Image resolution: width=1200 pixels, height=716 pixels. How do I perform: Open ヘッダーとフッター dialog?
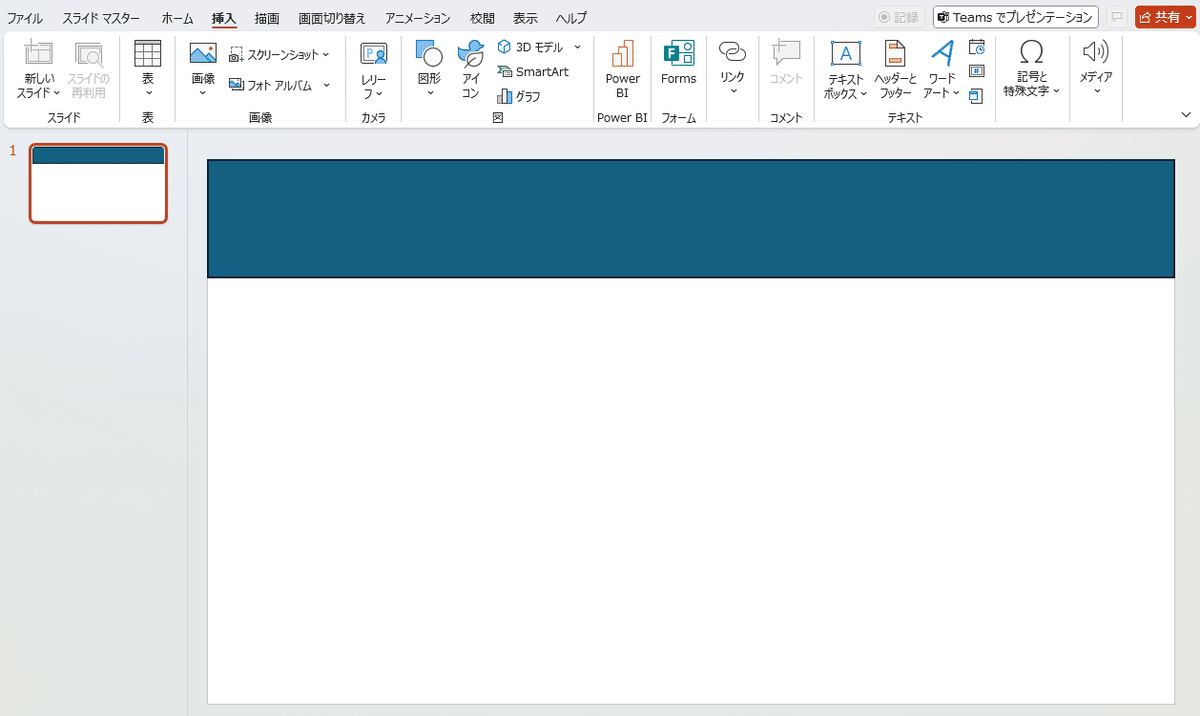click(x=895, y=70)
